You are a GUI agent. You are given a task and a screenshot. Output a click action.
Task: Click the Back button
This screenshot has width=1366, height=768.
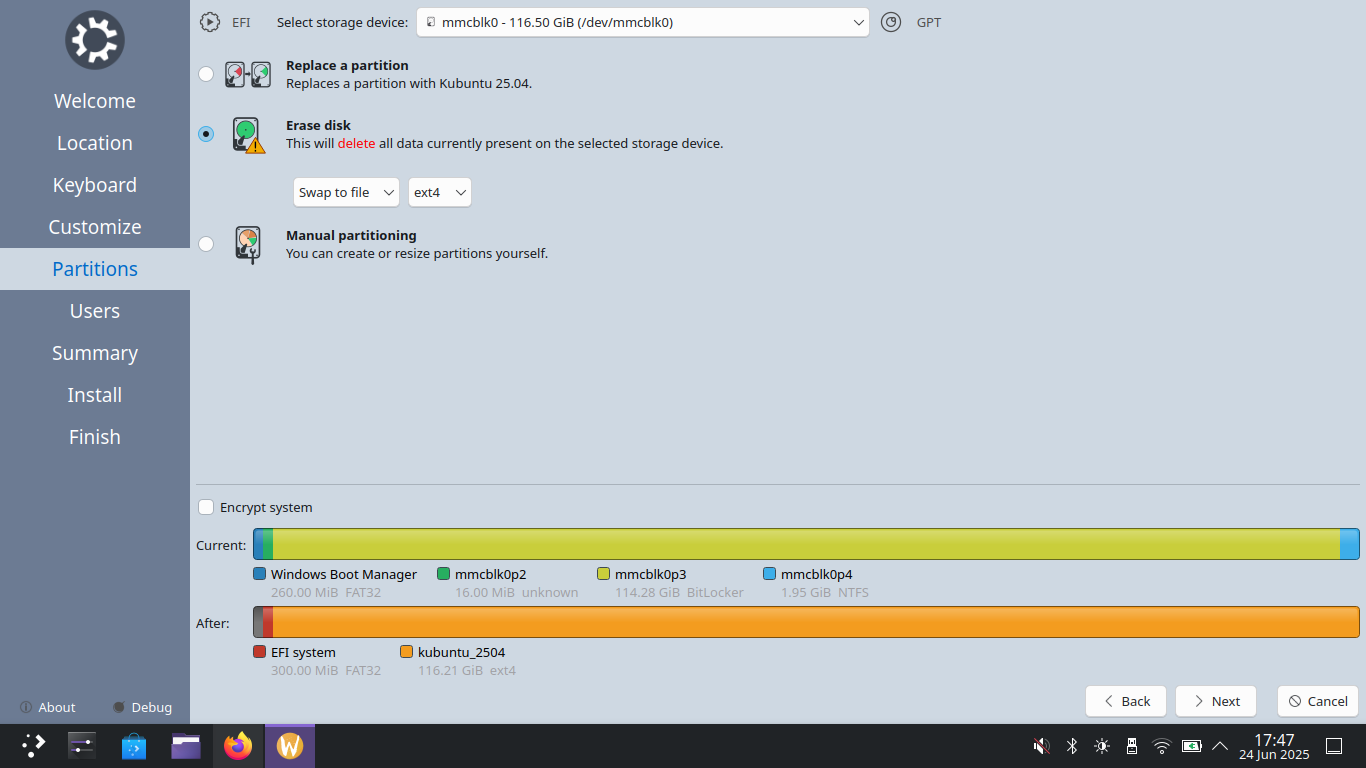coord(1126,701)
